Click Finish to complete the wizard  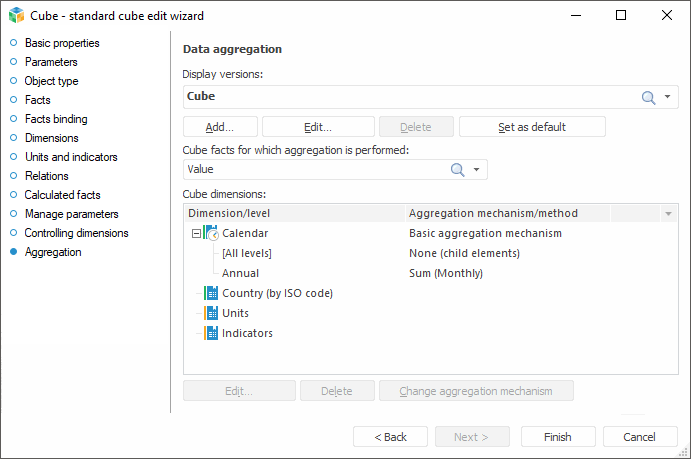pyautogui.click(x=557, y=437)
